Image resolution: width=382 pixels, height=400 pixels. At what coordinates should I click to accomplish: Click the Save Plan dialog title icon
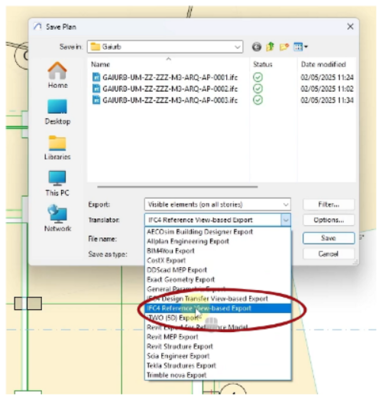pos(38,27)
